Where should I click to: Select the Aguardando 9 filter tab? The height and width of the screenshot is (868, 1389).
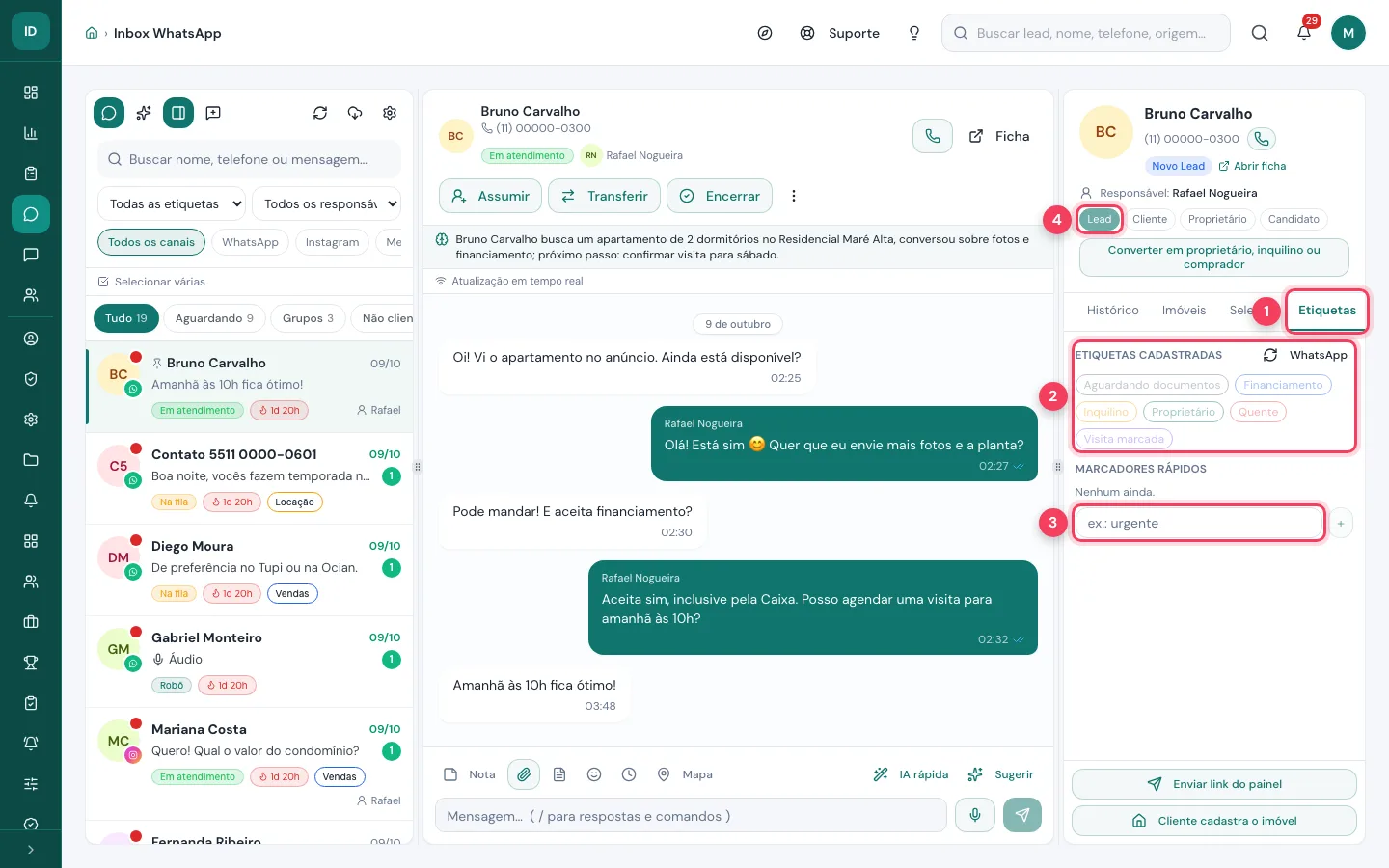[x=214, y=318]
